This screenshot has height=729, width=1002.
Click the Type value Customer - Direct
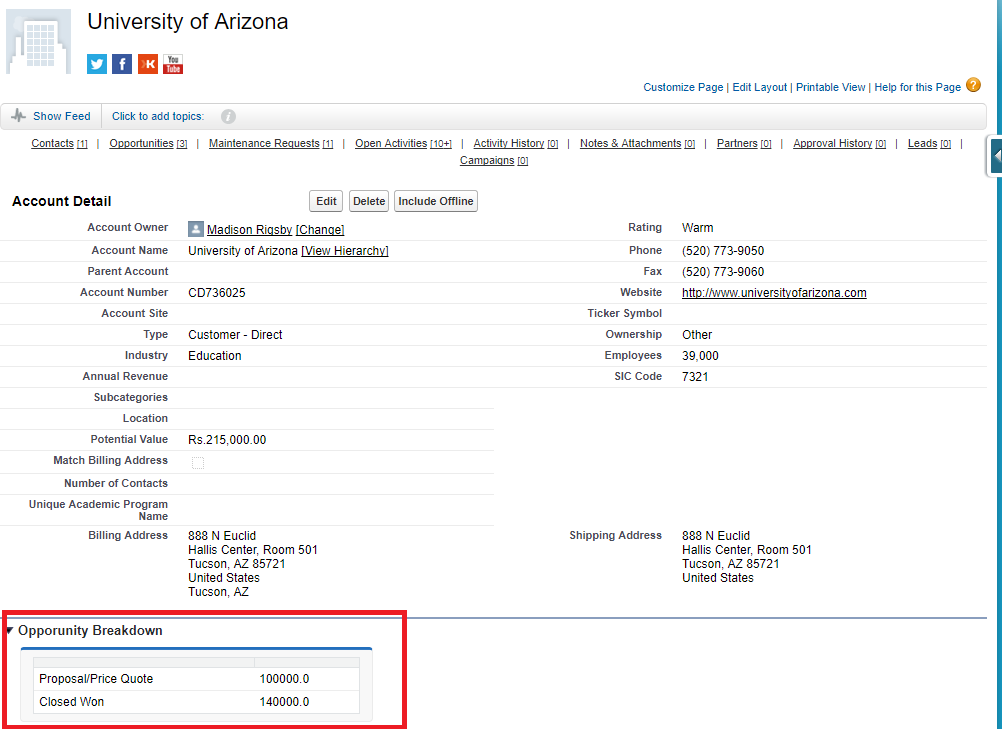tap(235, 335)
